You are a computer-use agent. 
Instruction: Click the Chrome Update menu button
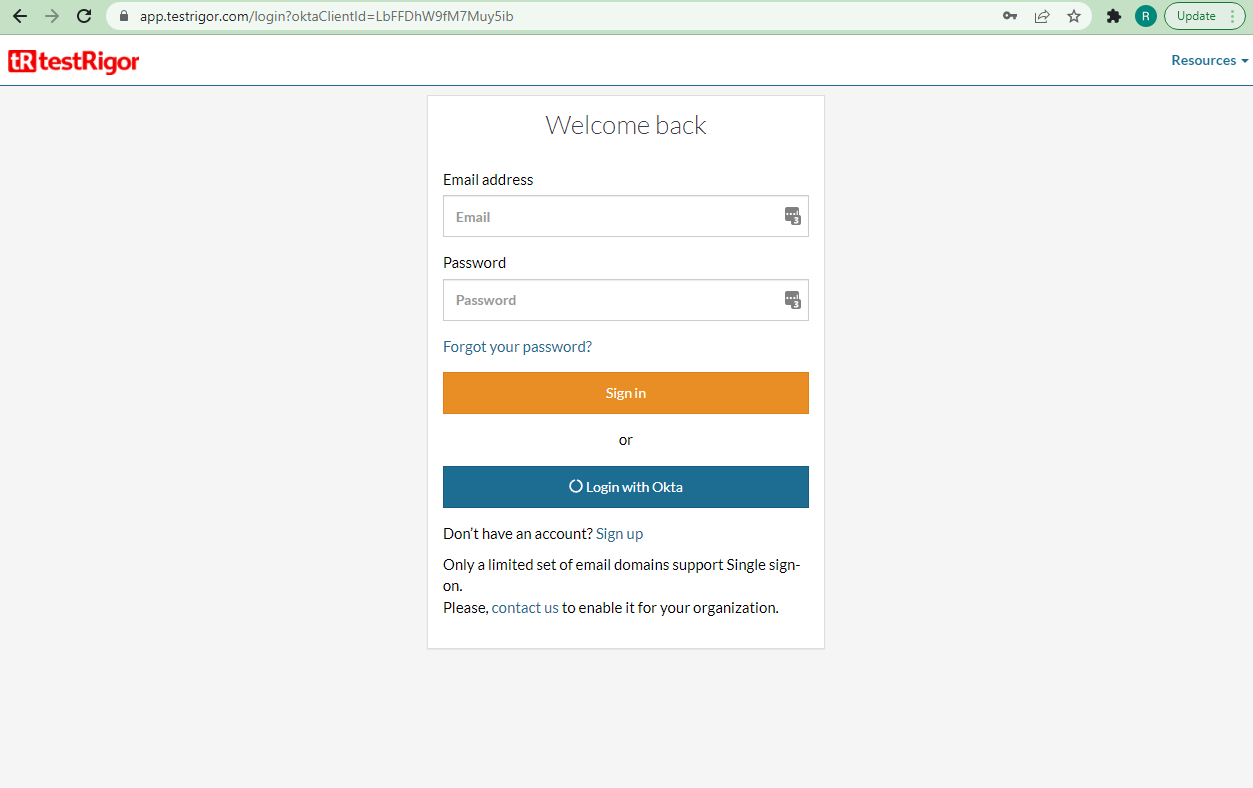tap(1204, 16)
